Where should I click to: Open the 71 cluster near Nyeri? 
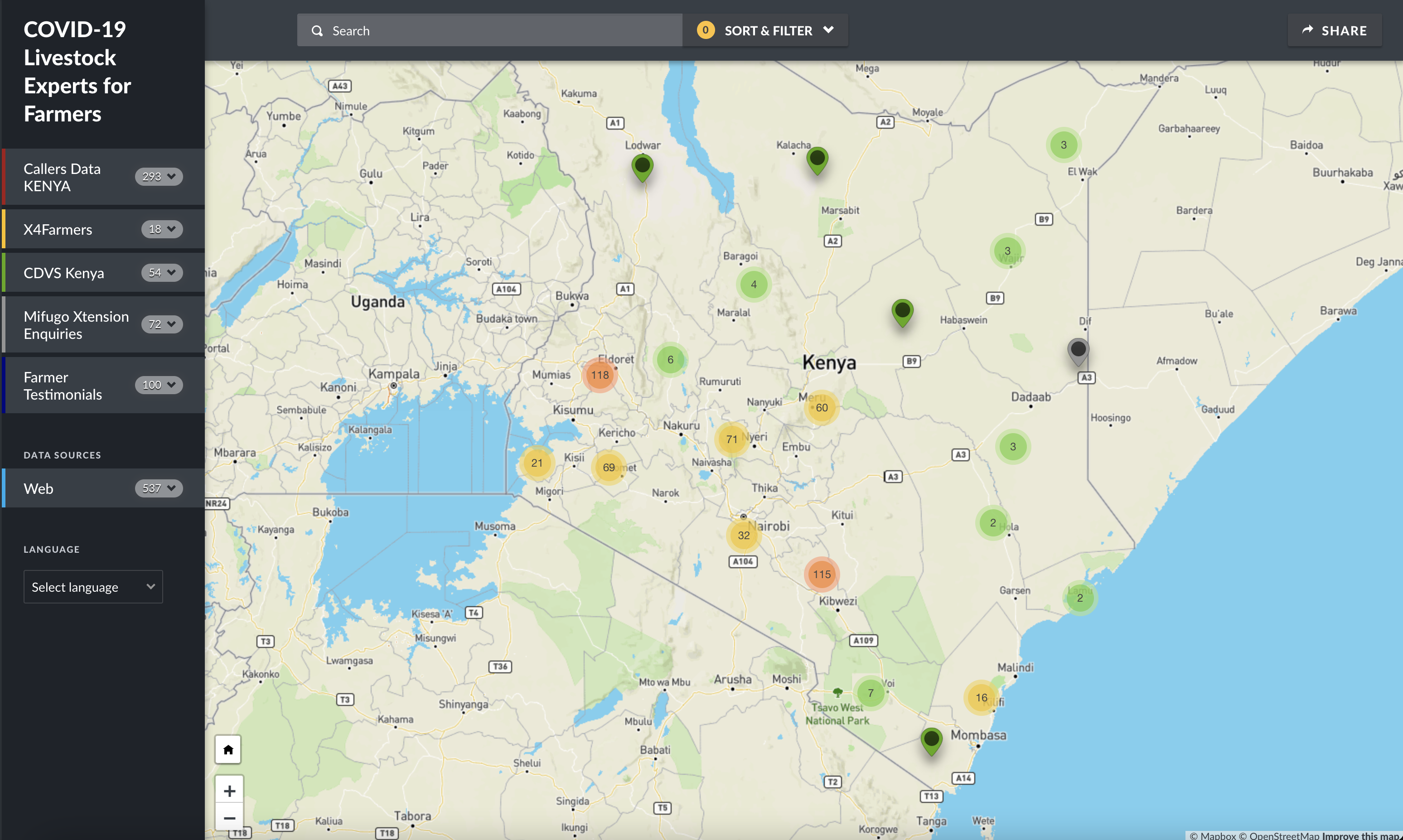point(732,439)
